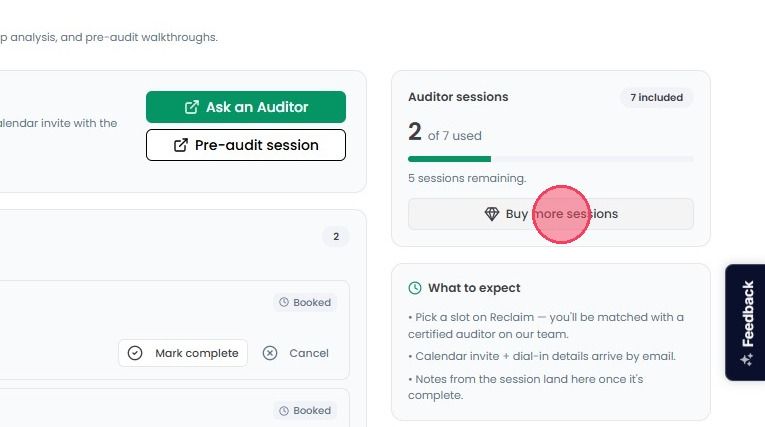
Task: Click the 7 included badge
Action: 656,98
